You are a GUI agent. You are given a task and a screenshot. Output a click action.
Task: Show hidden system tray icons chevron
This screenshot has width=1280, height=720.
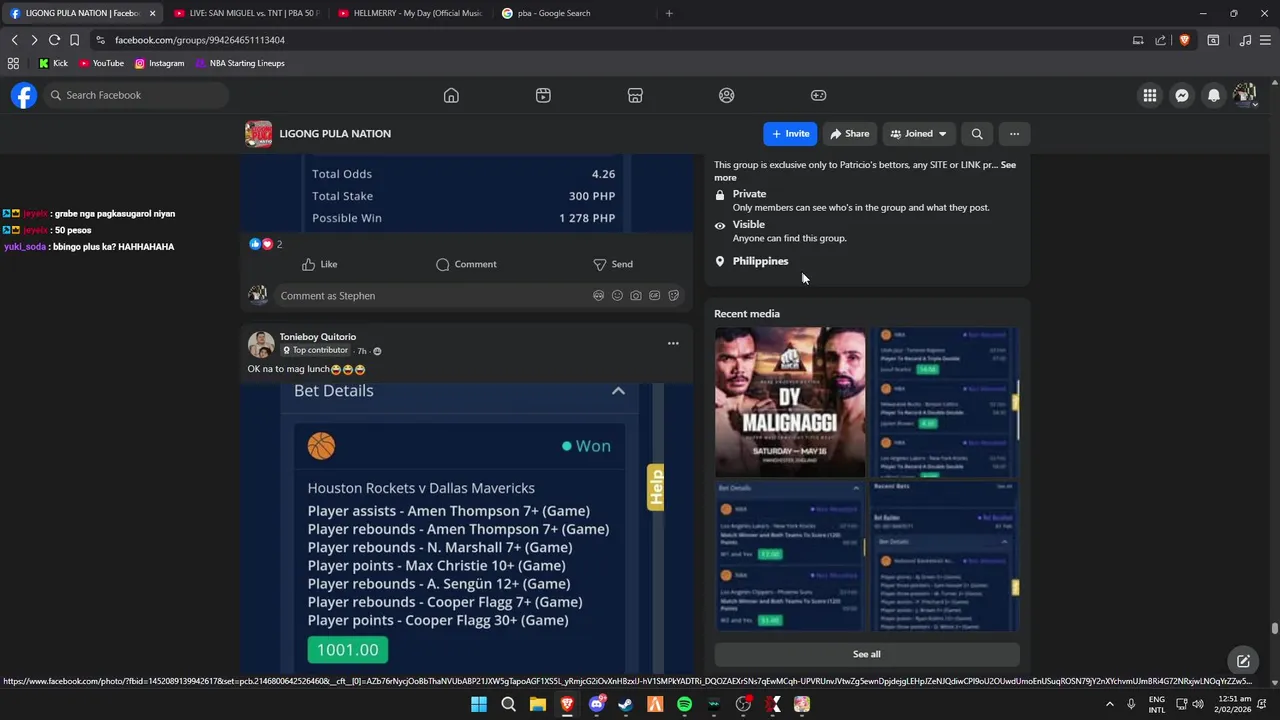pyautogui.click(x=1109, y=704)
